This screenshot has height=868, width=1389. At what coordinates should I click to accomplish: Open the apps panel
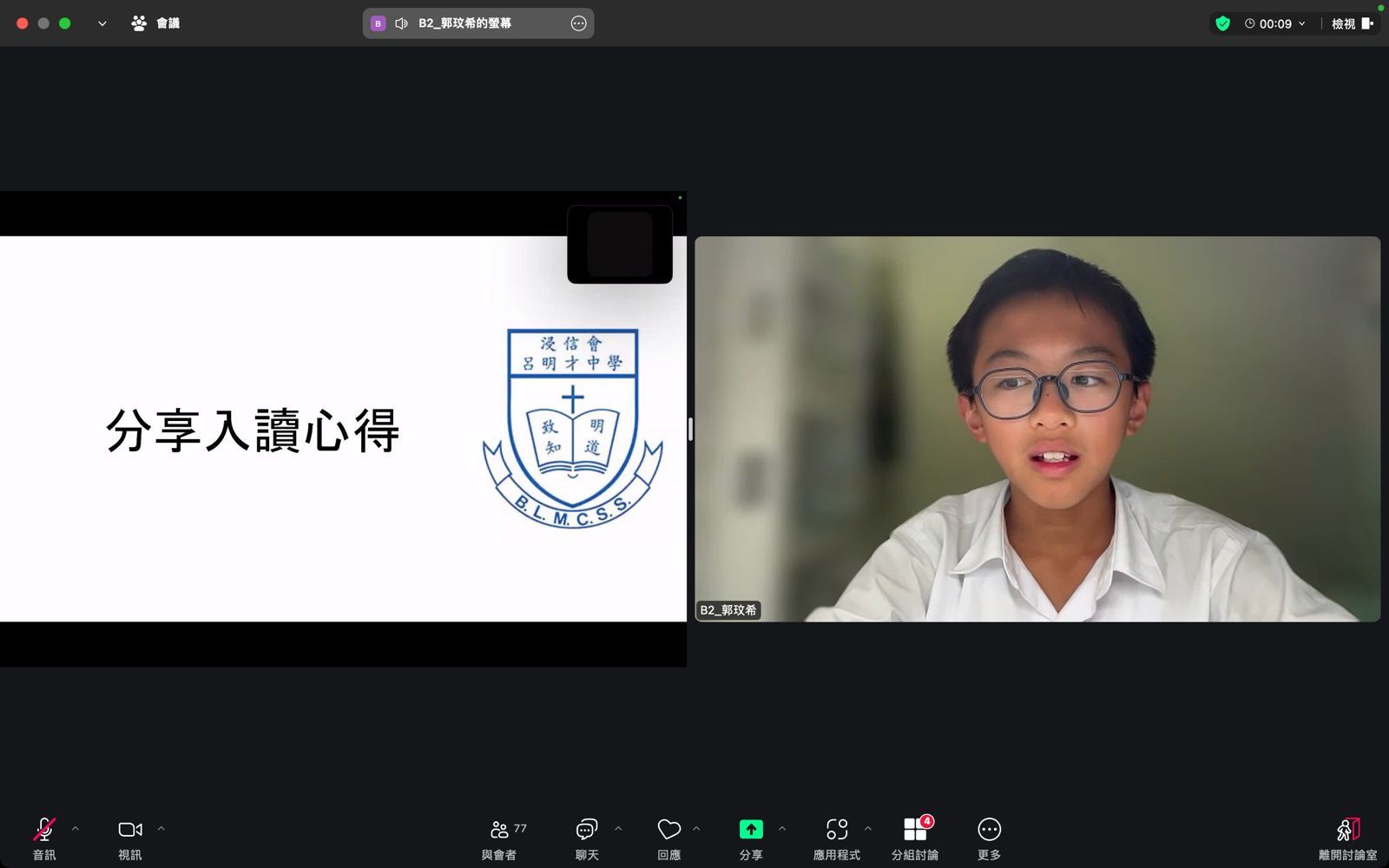point(837,839)
